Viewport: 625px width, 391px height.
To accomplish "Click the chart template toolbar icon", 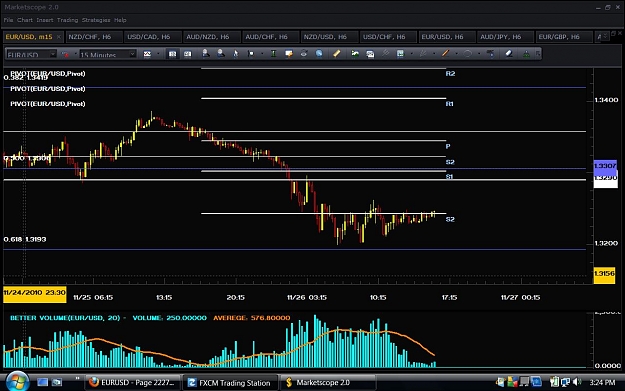I will pyautogui.click(x=400, y=53).
